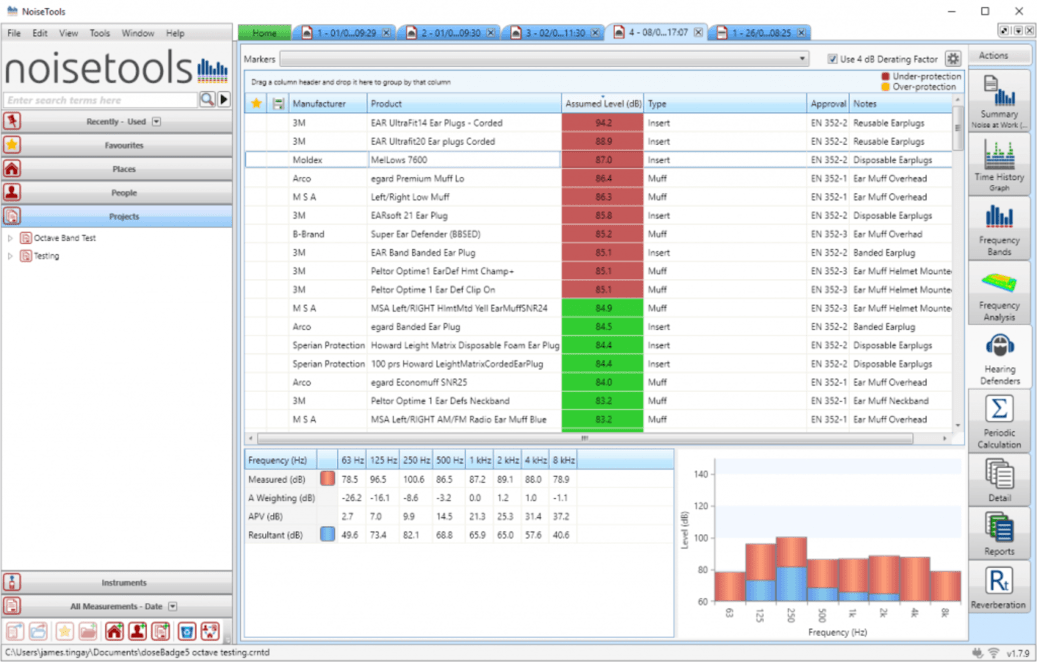Click the add project documents icon
Image resolution: width=1037 pixels, height=662 pixels.
point(161,632)
